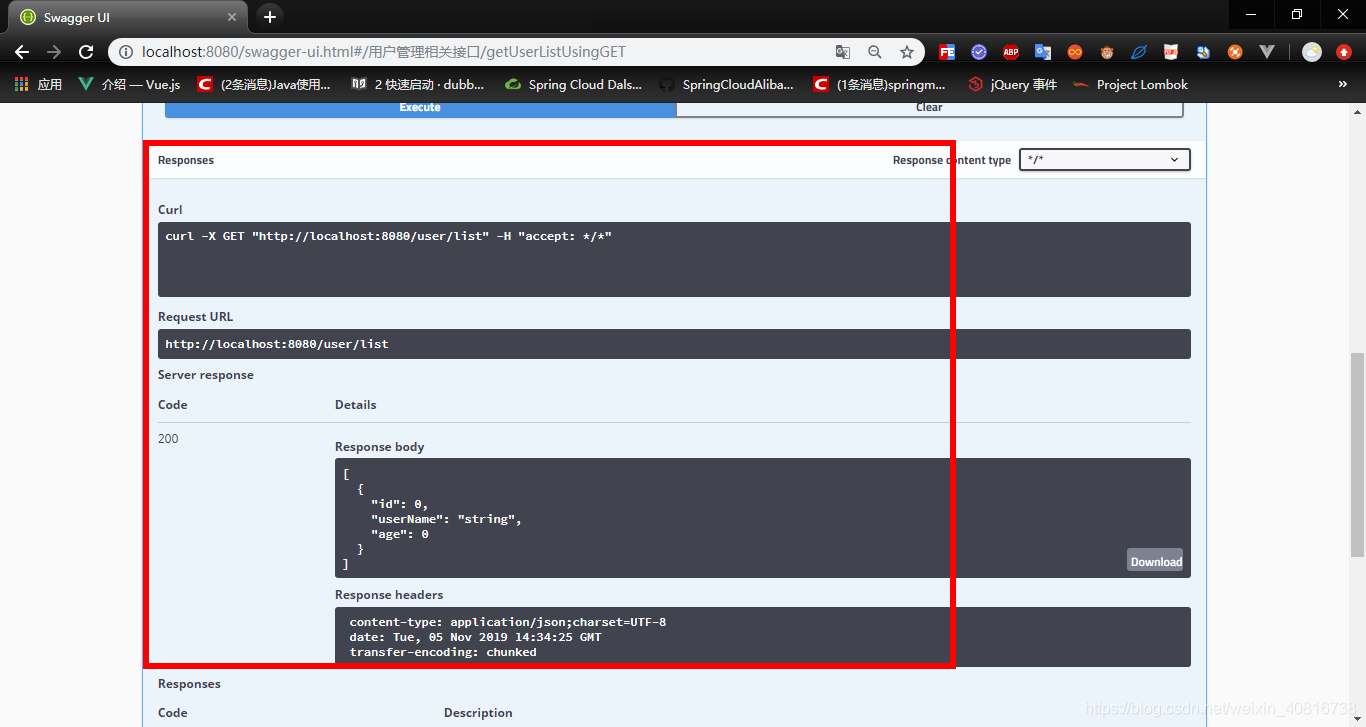The height and width of the screenshot is (727, 1366).
Task: Click the curl command text
Action: 388,236
